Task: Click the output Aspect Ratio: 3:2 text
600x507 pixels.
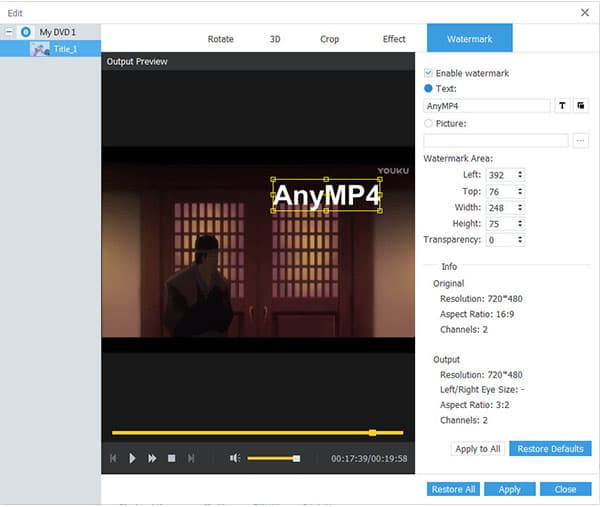Action: pyautogui.click(x=474, y=405)
